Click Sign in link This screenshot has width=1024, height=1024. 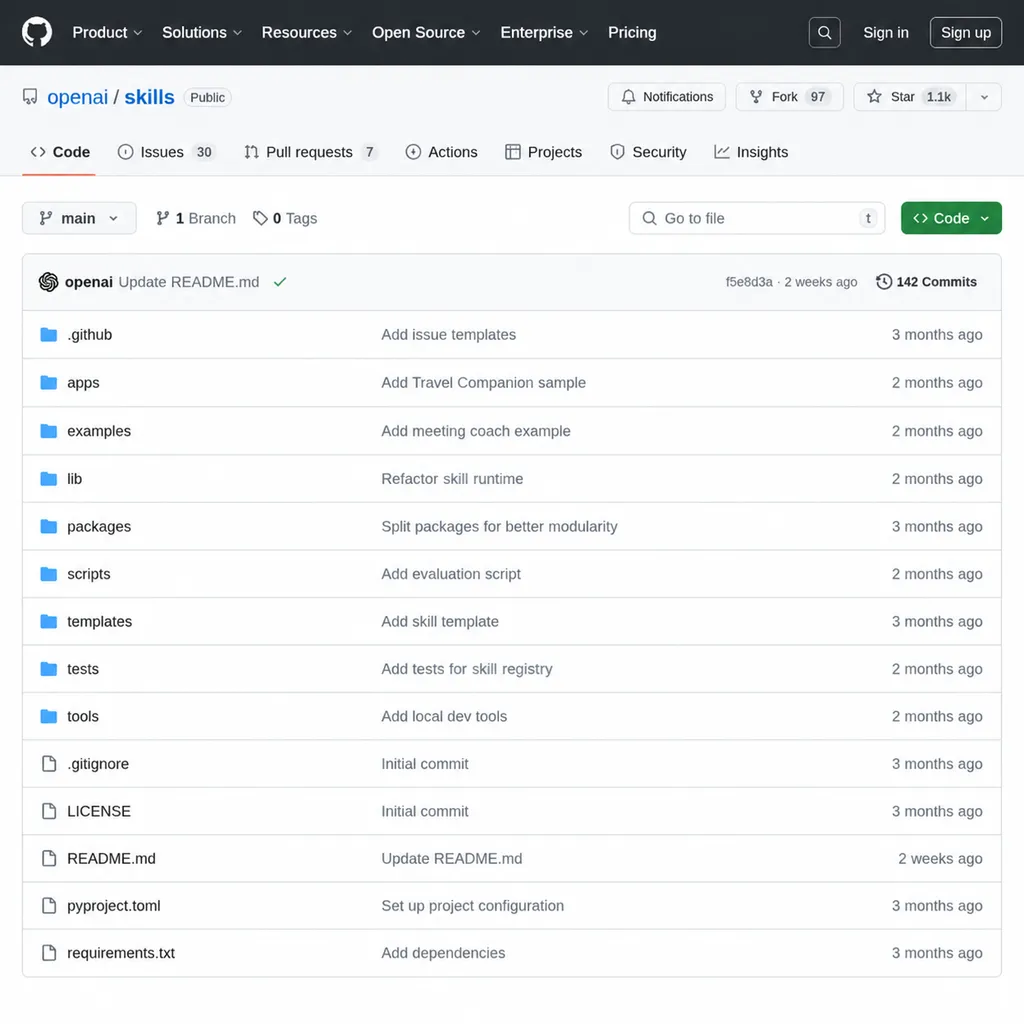tap(886, 33)
